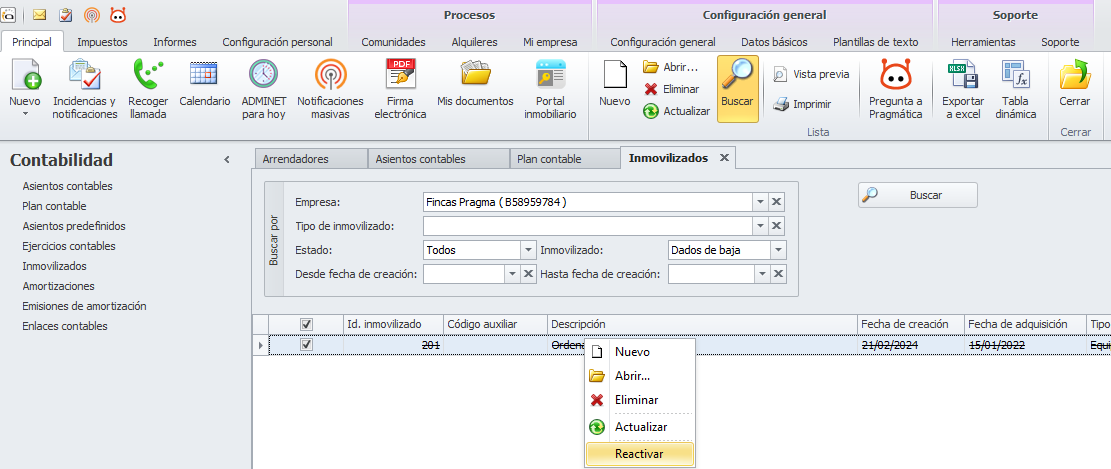1111x469 pixels.
Task: Open Firma electrónica PDF icon
Action: 400,74
